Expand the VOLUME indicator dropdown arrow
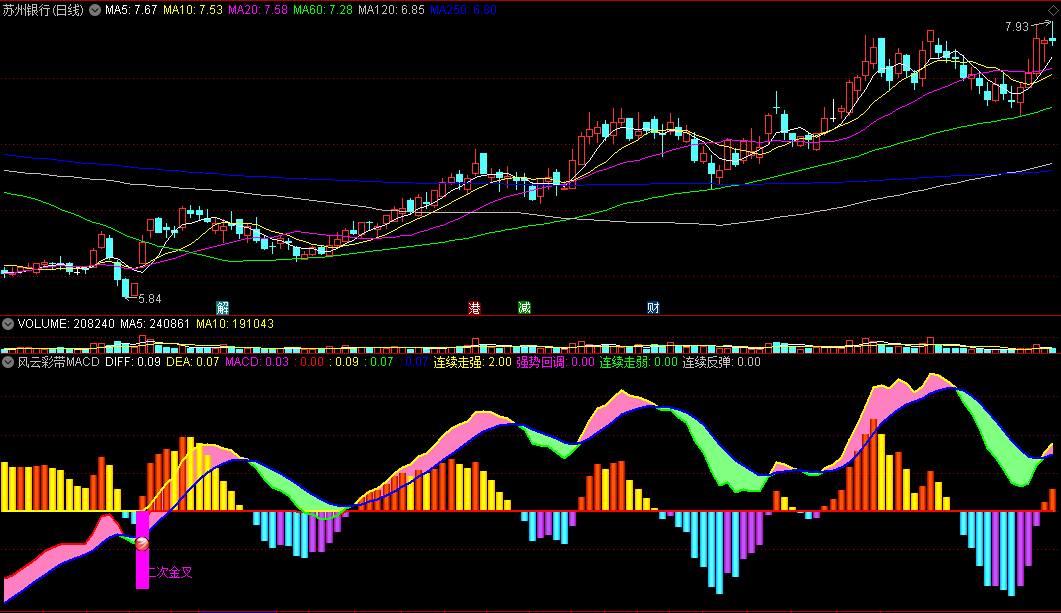The image size is (1061, 613). [8, 324]
